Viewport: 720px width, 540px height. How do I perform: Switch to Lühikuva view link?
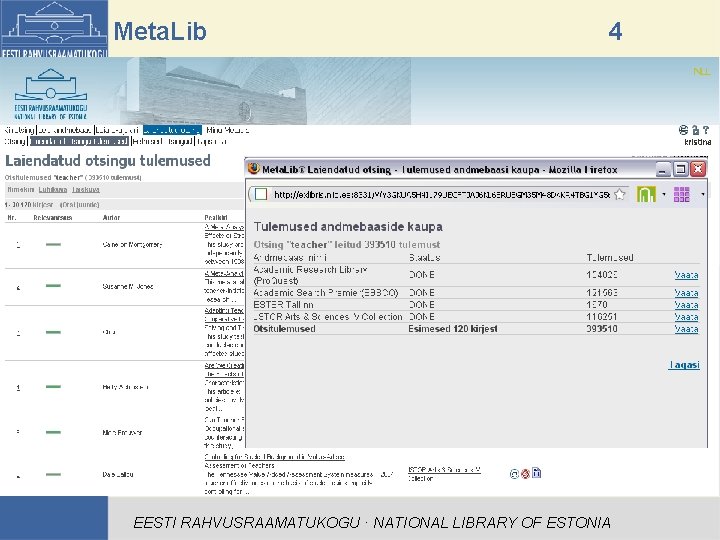53,190
